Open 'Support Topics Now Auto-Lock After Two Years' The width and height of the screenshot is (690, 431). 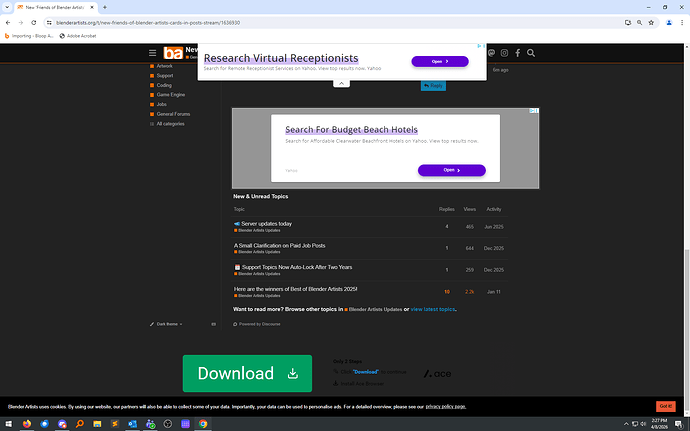pos(297,267)
